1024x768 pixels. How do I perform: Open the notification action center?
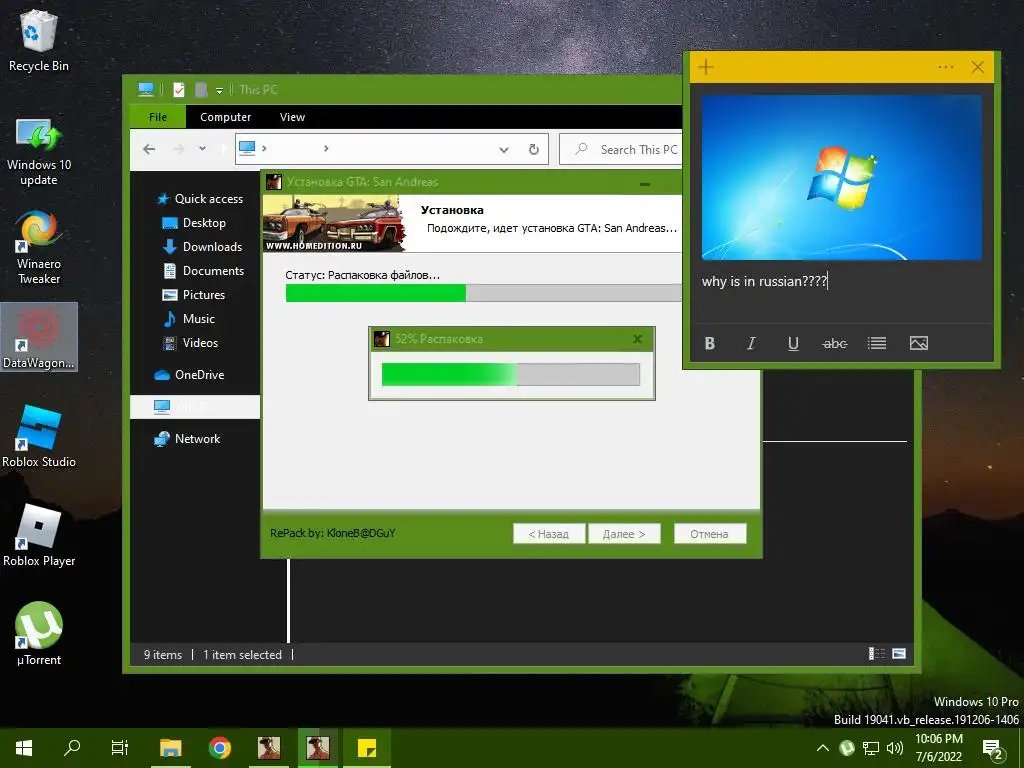click(x=993, y=749)
